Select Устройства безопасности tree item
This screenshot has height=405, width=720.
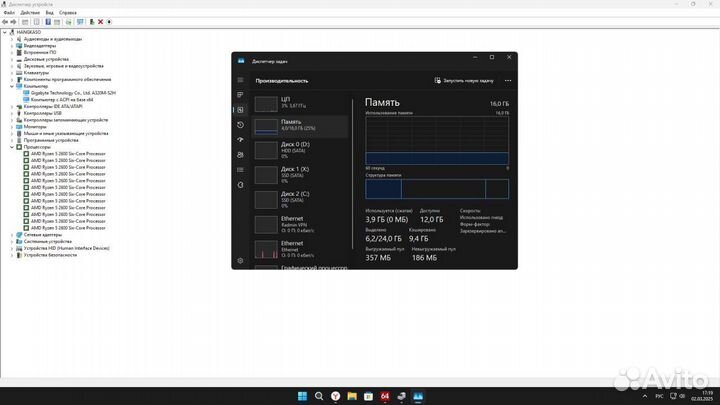pos(50,255)
